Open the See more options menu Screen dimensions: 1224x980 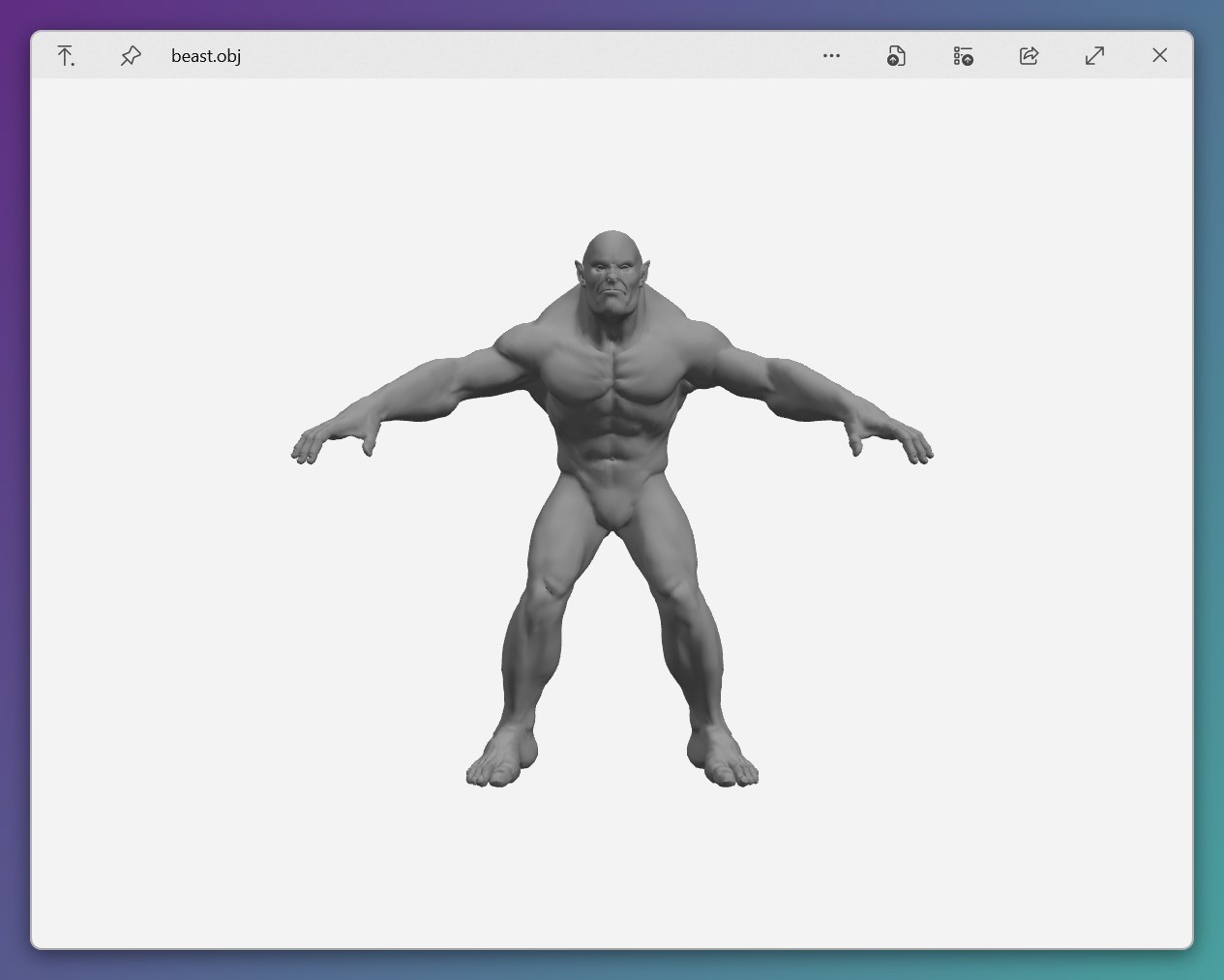click(831, 55)
